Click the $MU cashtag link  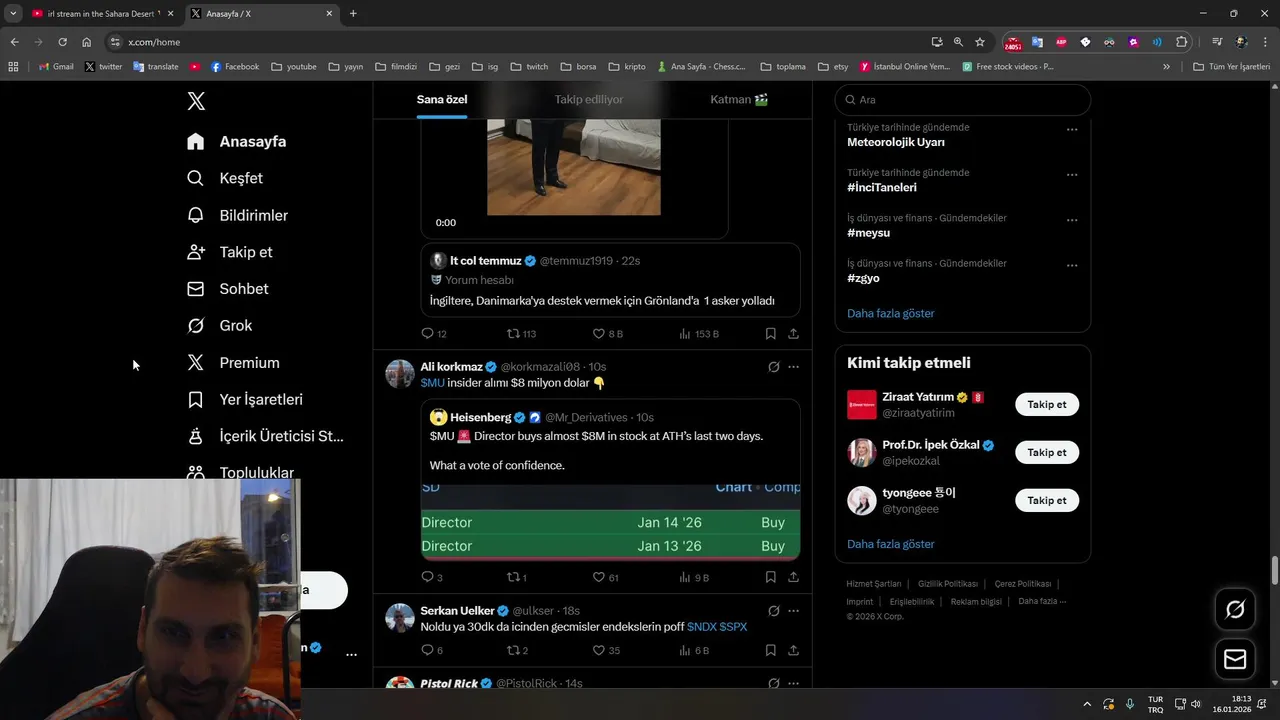click(x=432, y=383)
